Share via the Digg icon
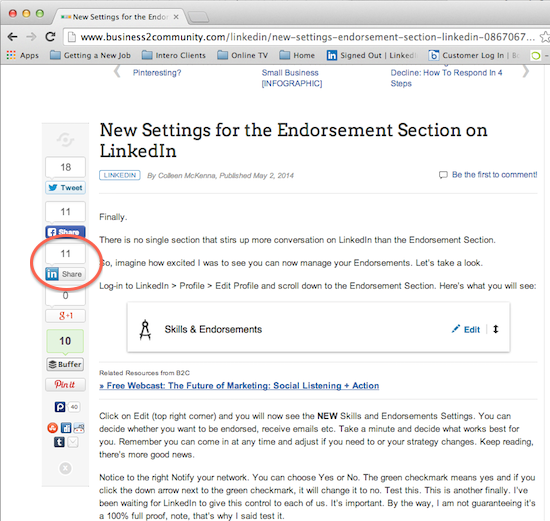 point(66,428)
